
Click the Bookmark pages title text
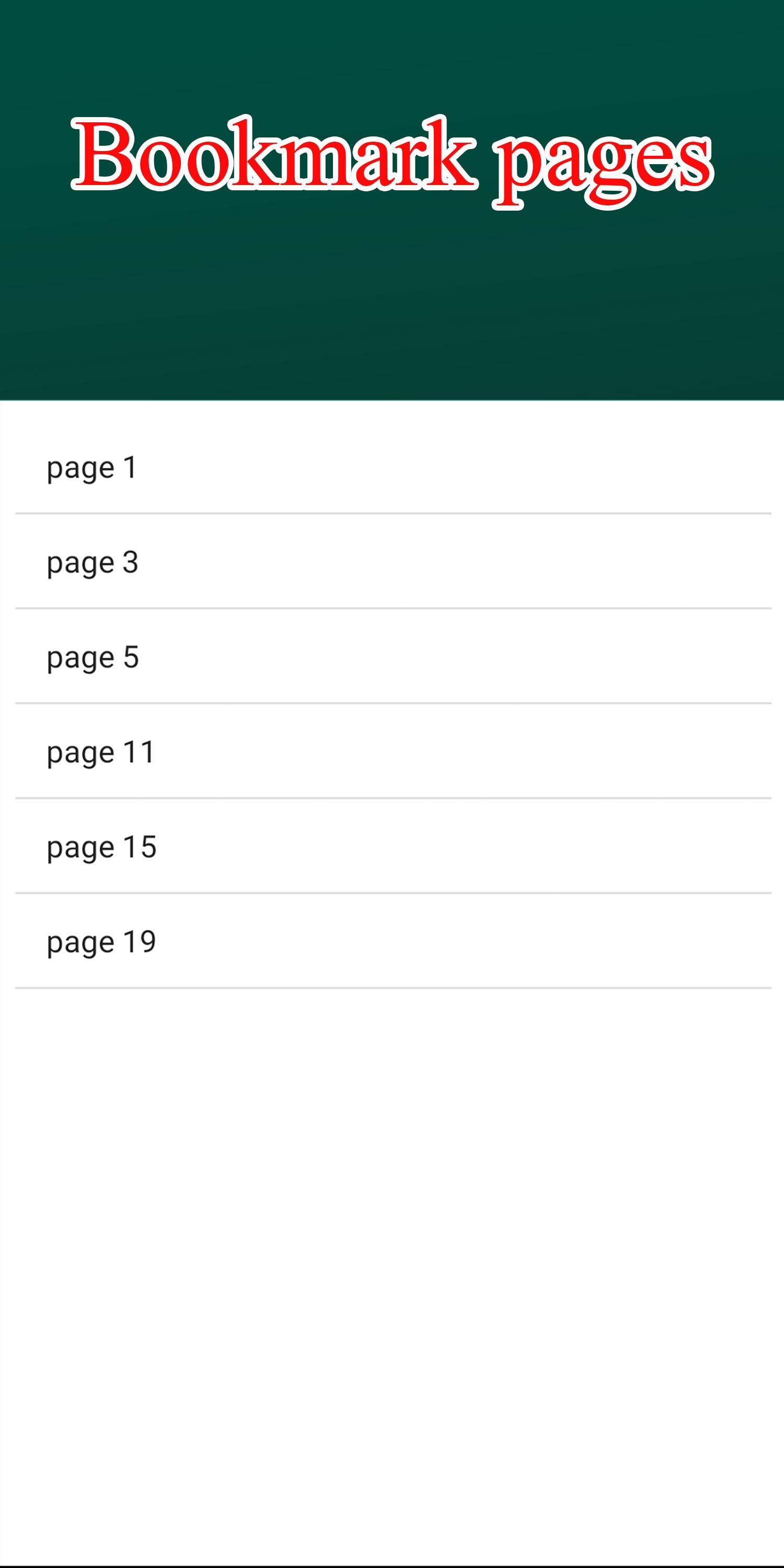pyautogui.click(x=392, y=162)
